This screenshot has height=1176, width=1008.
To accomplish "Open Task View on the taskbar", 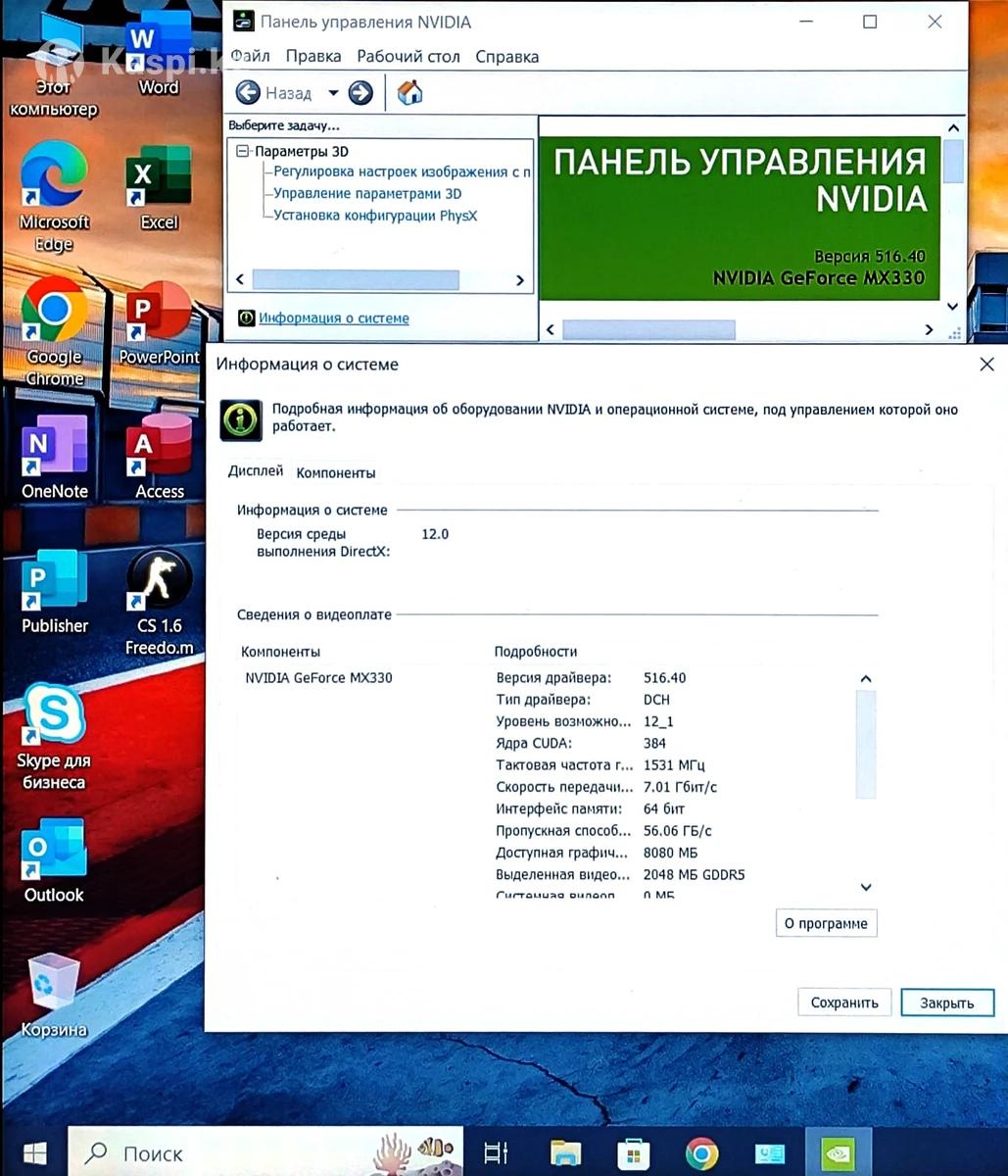I will 497,1153.
